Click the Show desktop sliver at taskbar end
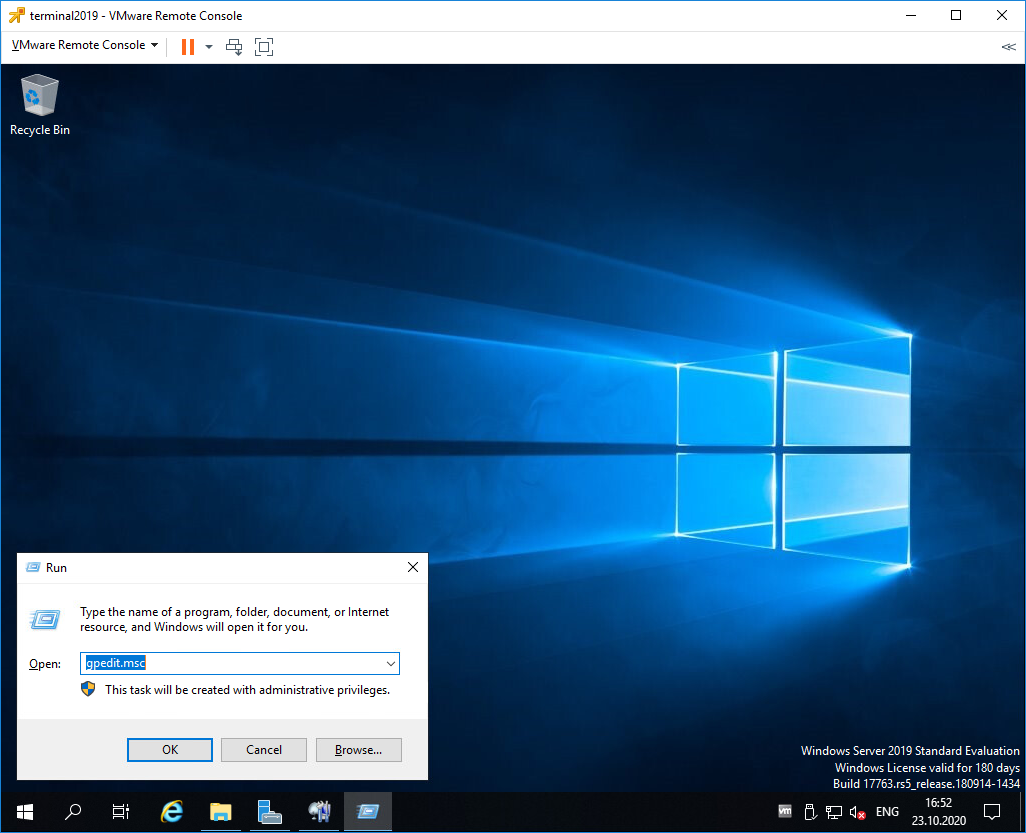 [x=1022, y=812]
